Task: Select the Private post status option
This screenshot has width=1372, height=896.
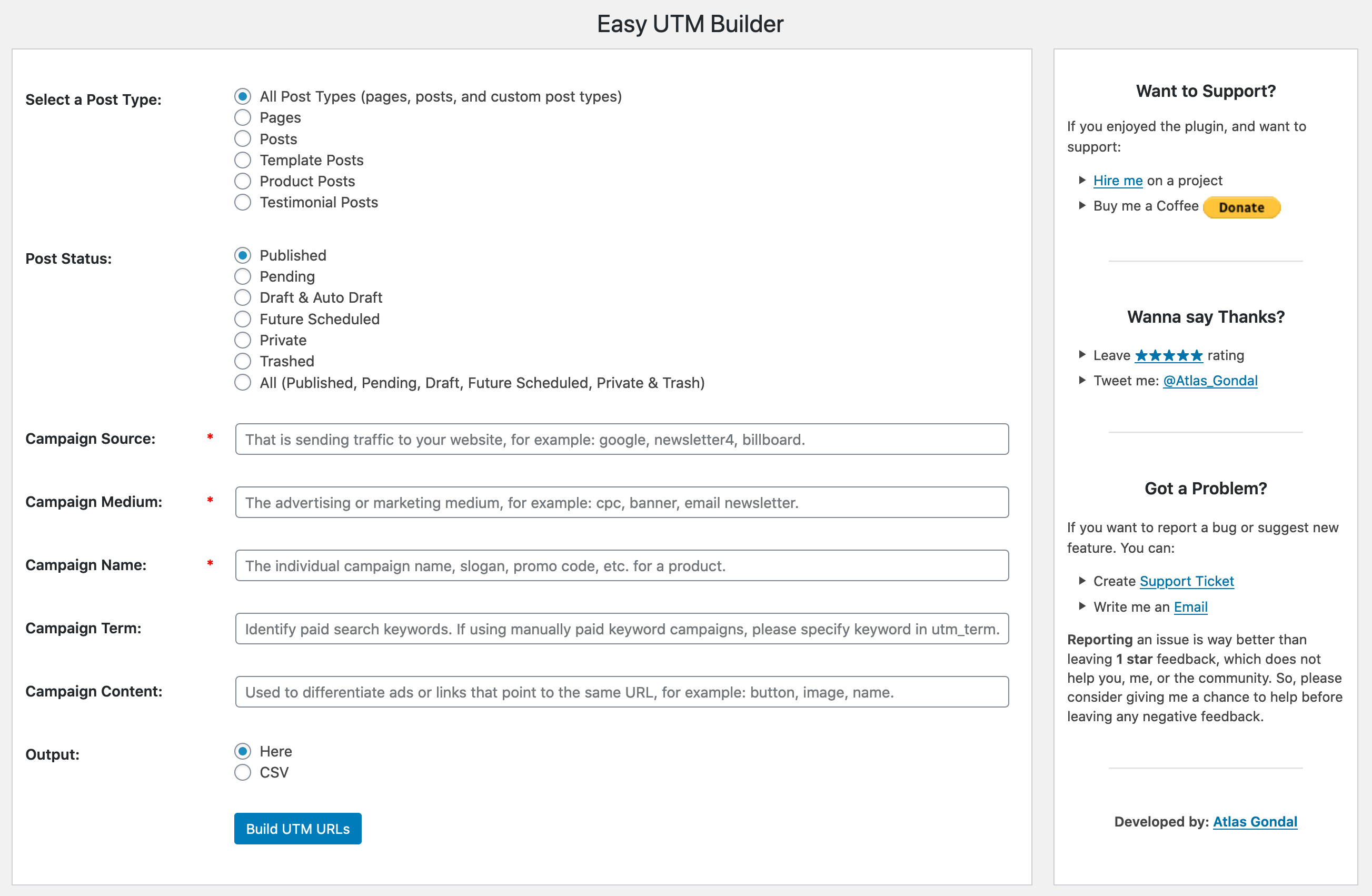Action: (x=244, y=340)
